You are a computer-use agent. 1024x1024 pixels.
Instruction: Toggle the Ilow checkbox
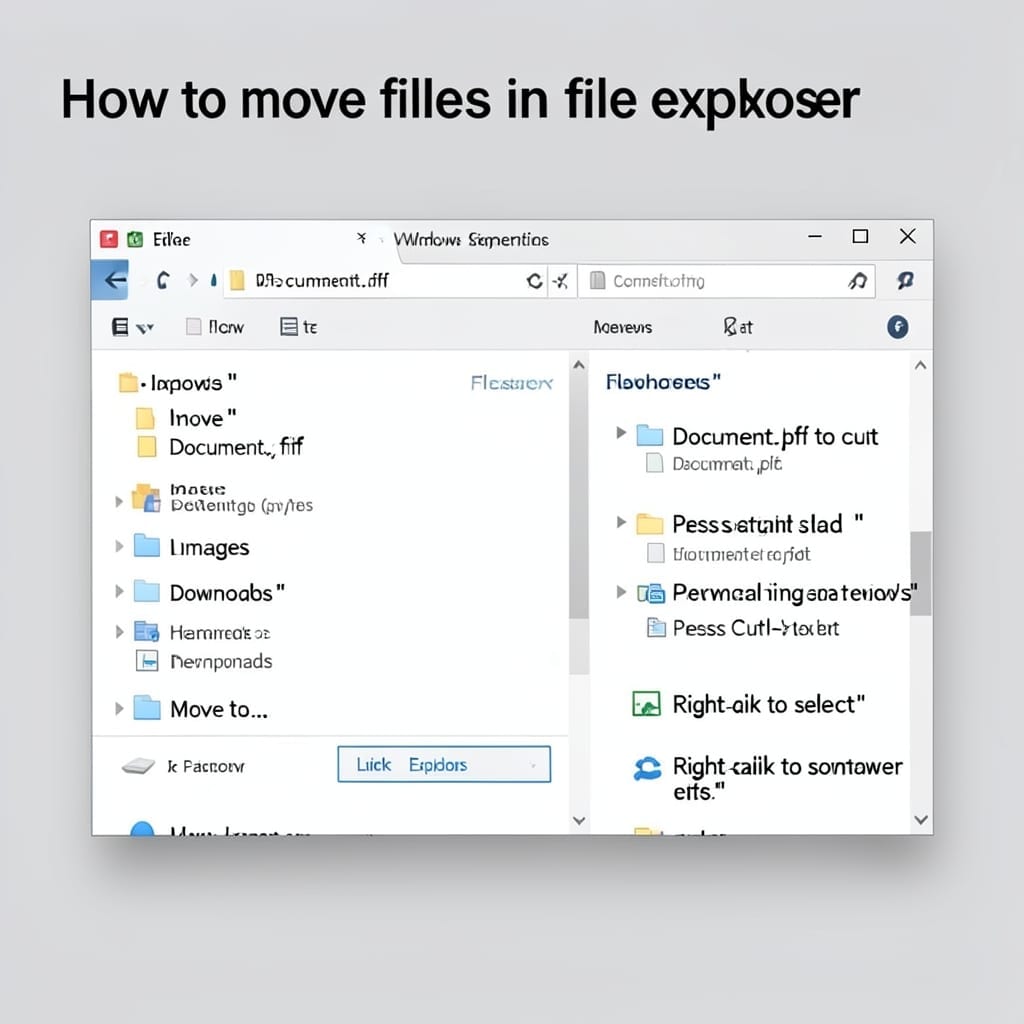(x=193, y=327)
